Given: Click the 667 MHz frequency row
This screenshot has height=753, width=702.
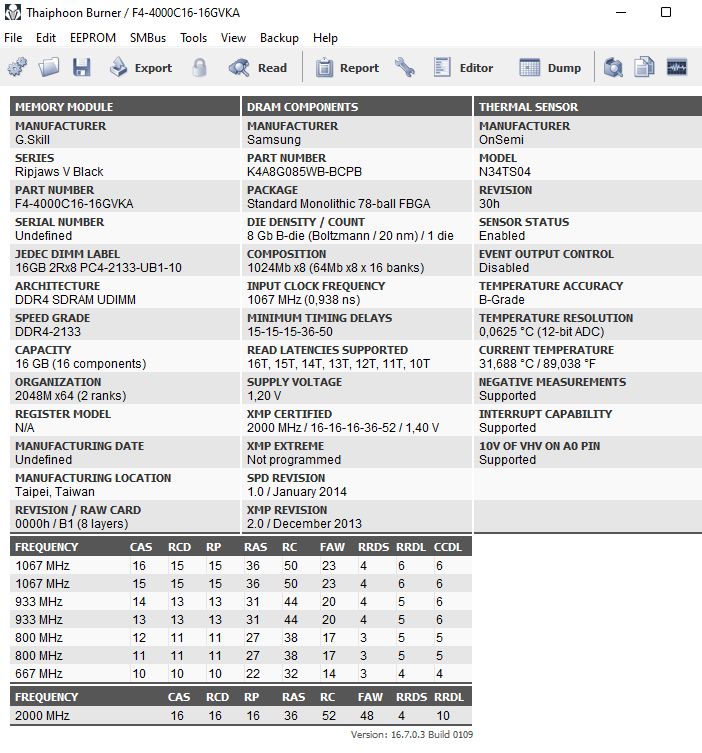Looking at the screenshot, I should pos(241,674).
